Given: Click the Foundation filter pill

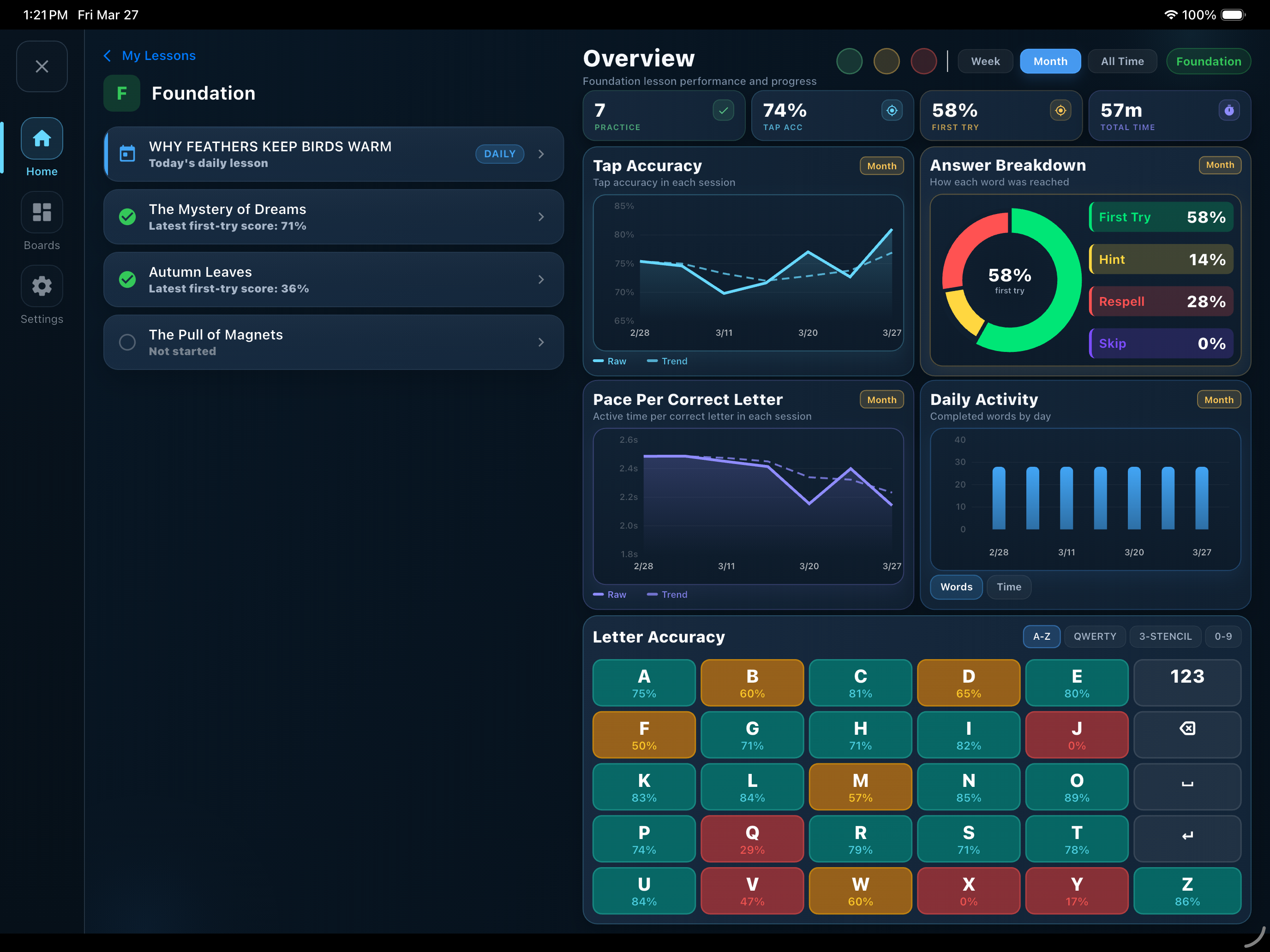Looking at the screenshot, I should tap(1209, 61).
